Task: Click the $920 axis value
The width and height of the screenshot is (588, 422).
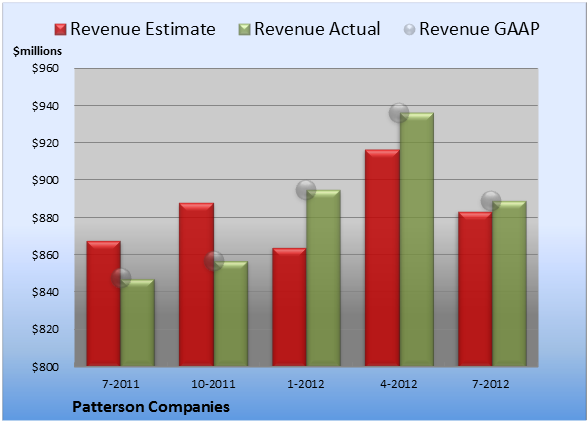Action: pyautogui.click(x=45, y=143)
